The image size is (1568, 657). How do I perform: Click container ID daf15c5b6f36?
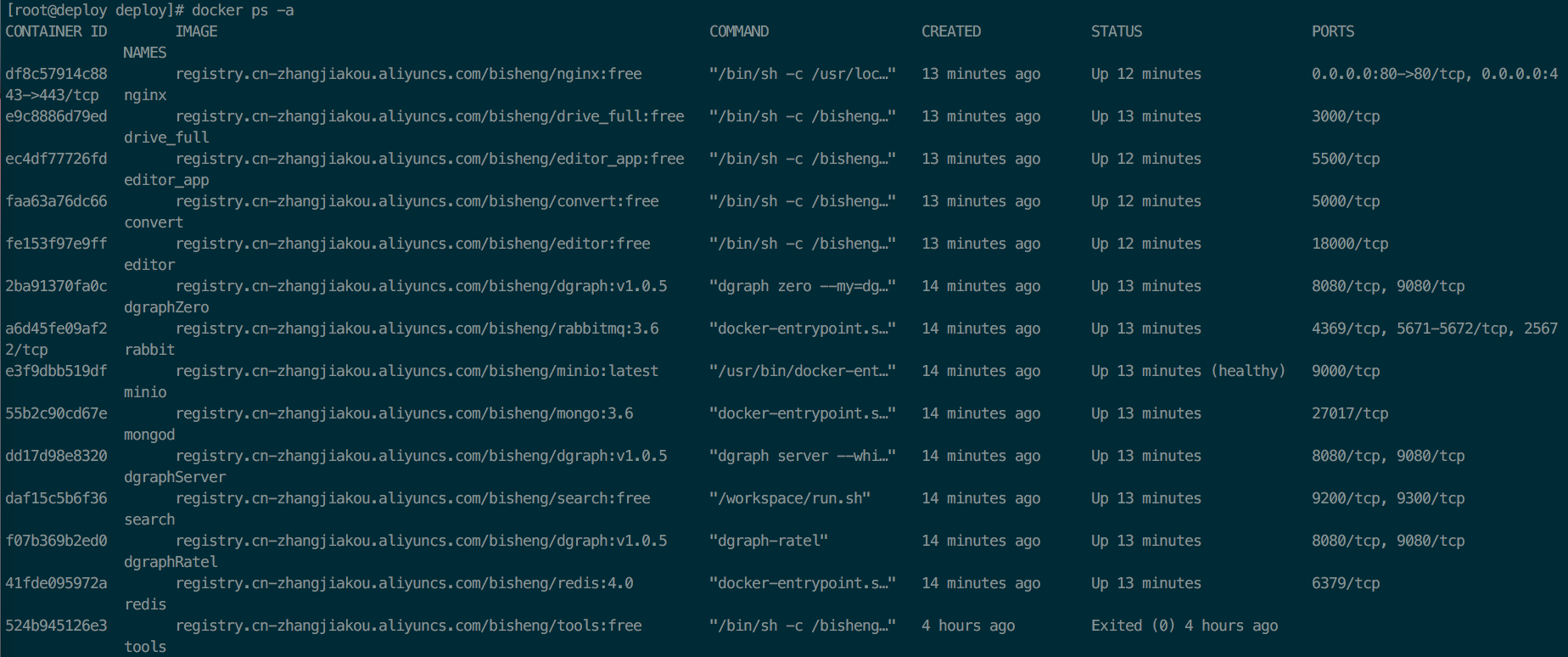point(56,498)
